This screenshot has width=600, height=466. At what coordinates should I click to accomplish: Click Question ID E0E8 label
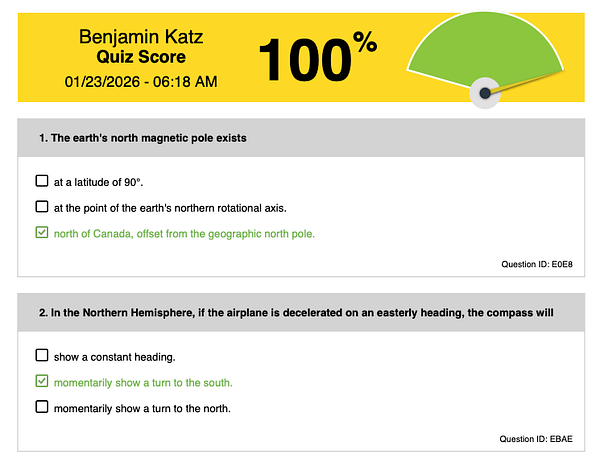(536, 265)
